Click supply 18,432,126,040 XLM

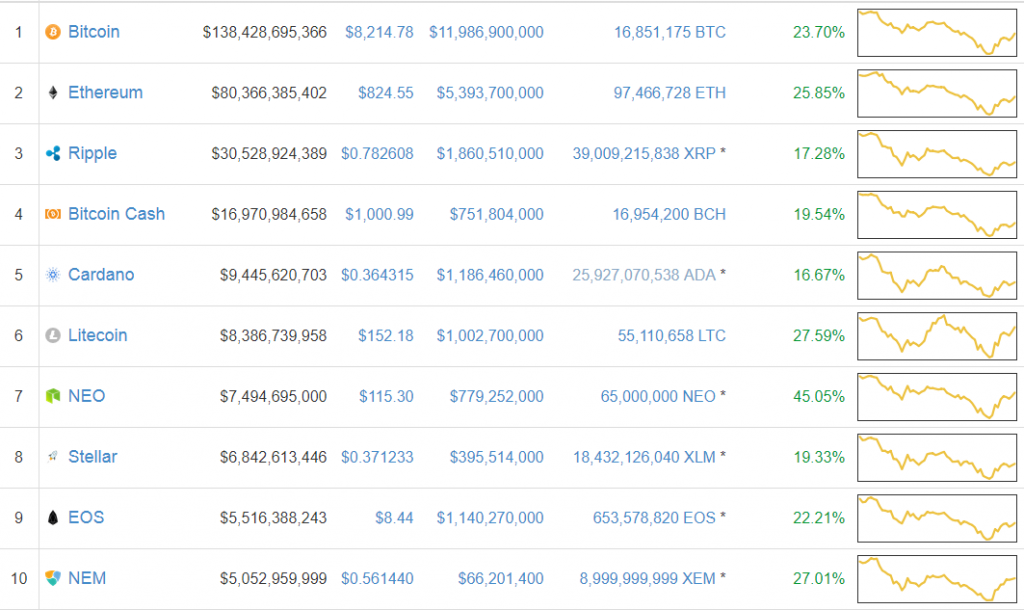(x=644, y=457)
